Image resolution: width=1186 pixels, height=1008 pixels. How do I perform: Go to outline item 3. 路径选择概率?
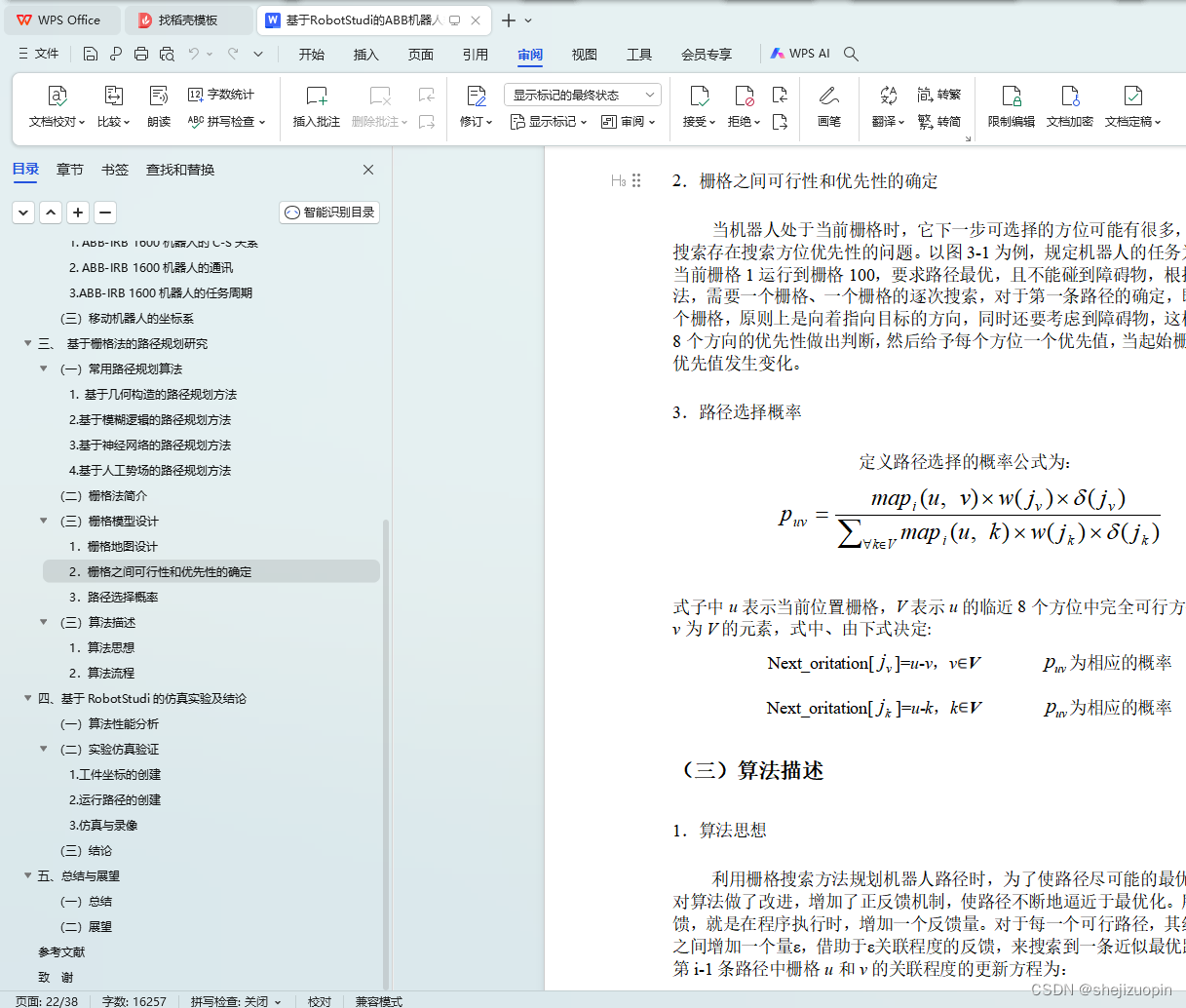113,597
